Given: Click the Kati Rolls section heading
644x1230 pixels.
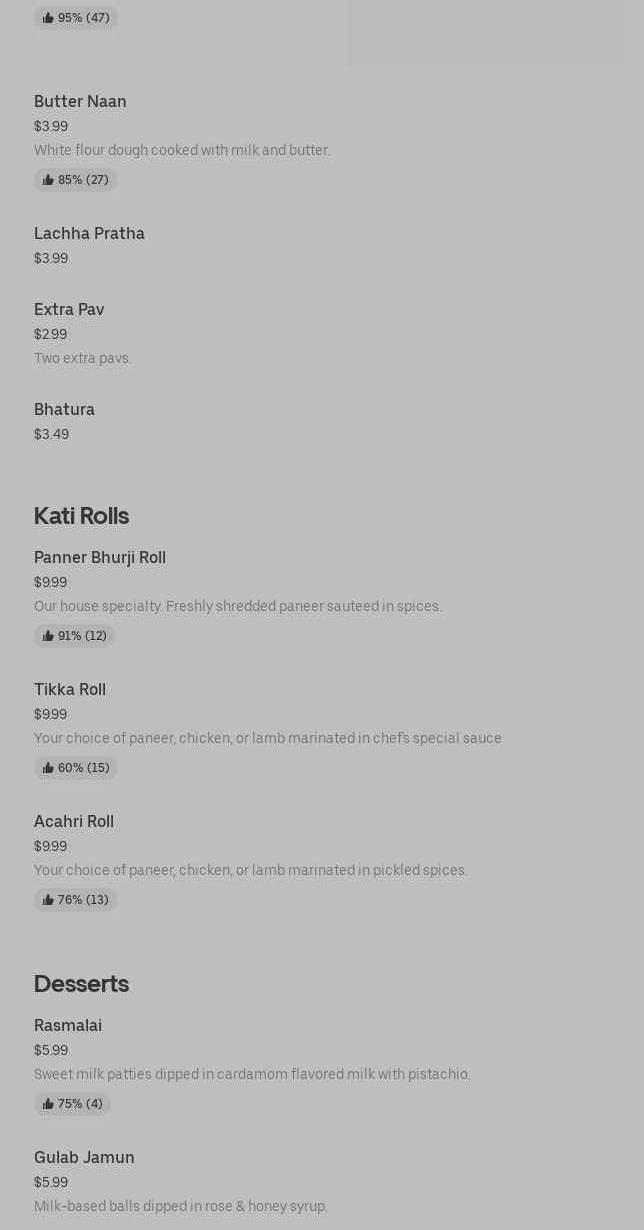Looking at the screenshot, I should (x=81, y=515).
